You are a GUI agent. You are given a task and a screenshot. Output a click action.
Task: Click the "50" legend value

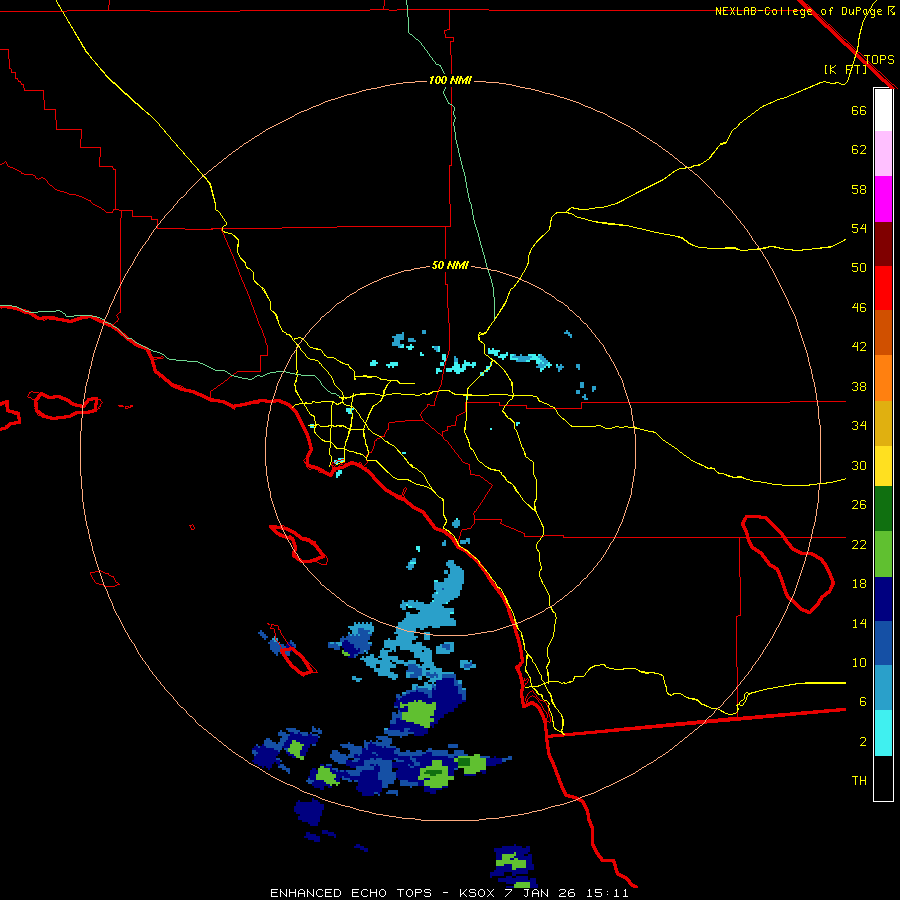859,268
